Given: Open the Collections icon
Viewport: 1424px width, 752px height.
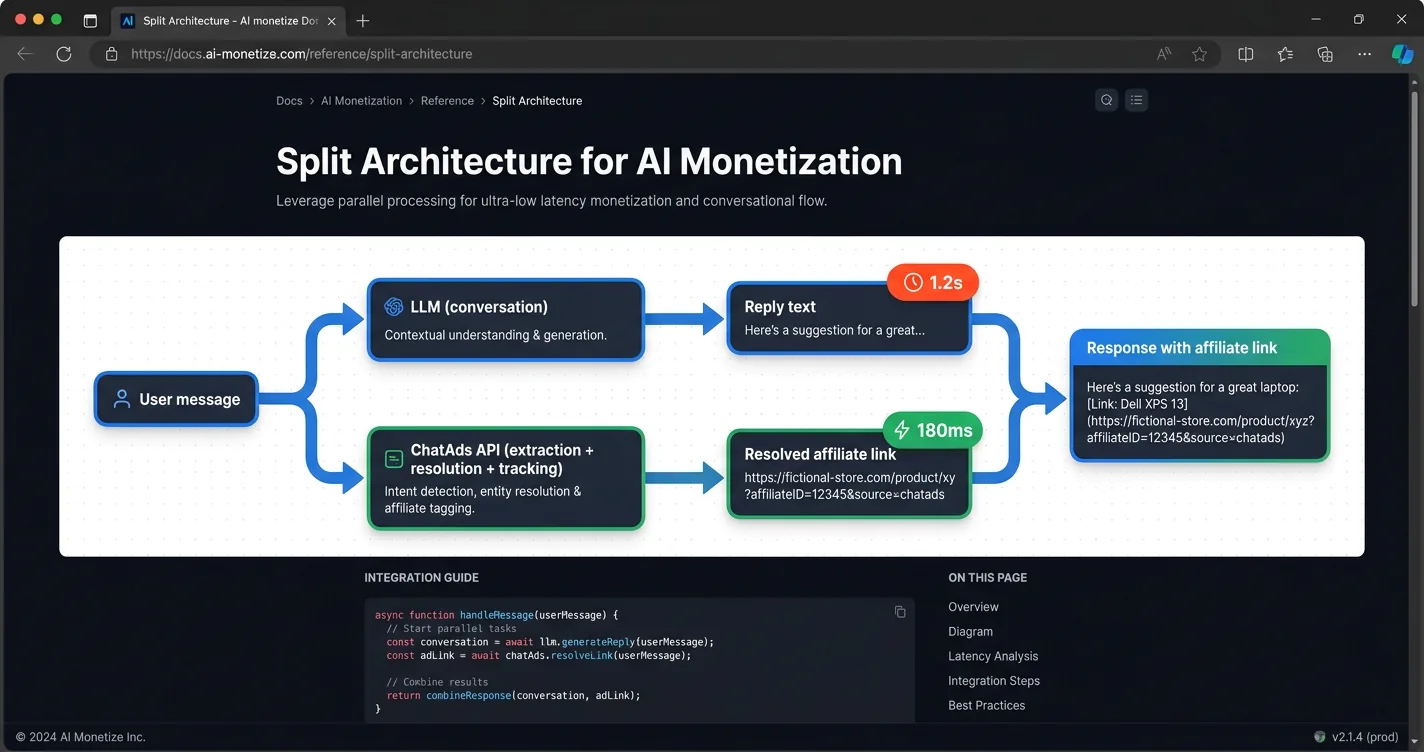Looking at the screenshot, I should [1325, 54].
